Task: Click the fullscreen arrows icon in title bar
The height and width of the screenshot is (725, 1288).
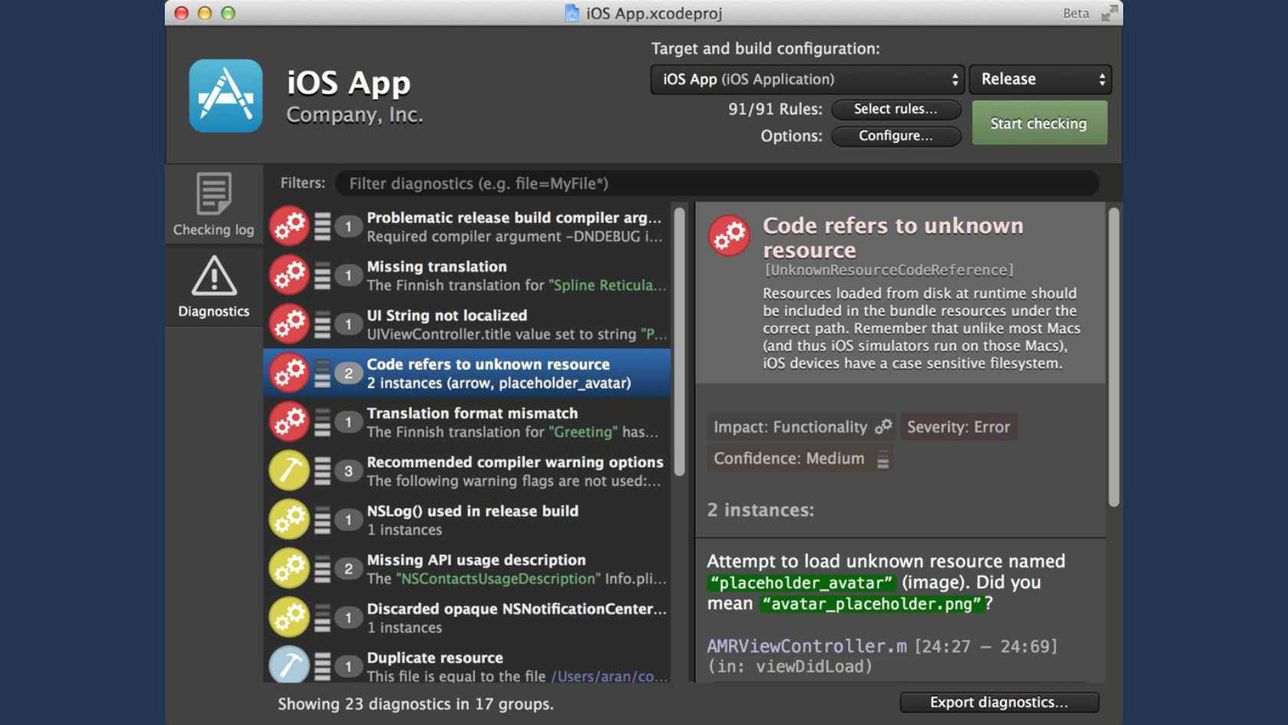Action: (1109, 13)
